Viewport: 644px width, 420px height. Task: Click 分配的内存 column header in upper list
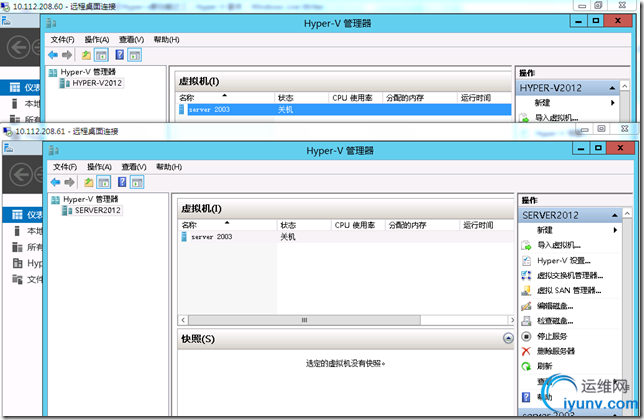point(419,98)
